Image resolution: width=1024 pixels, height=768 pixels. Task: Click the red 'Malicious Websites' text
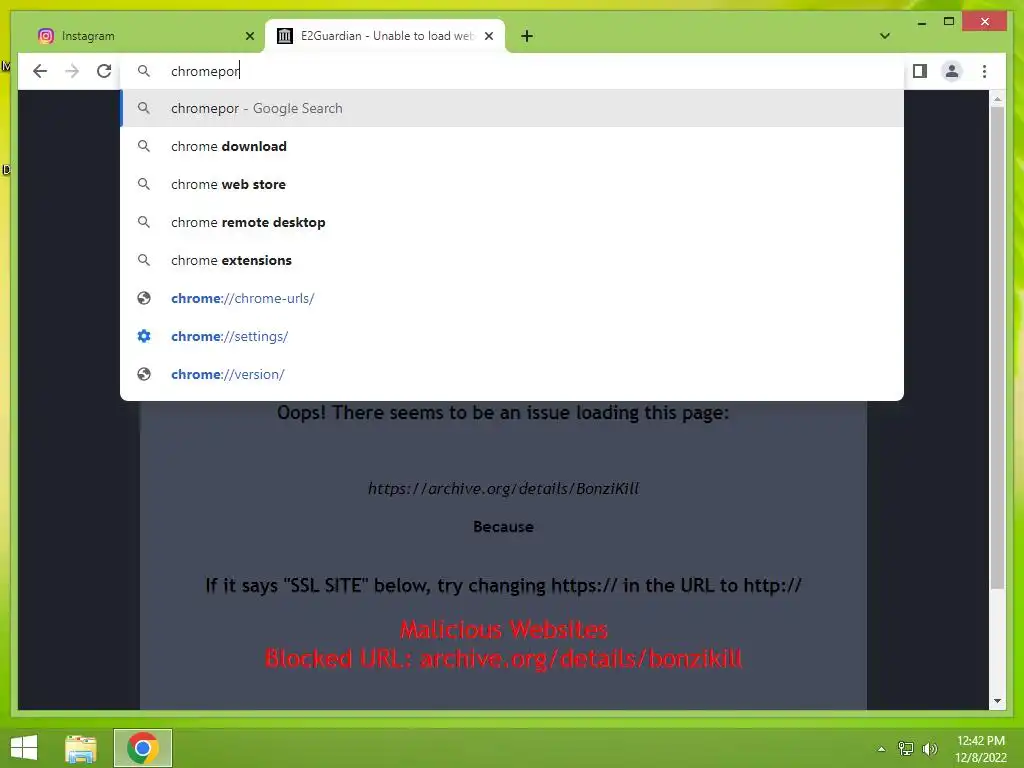point(504,630)
